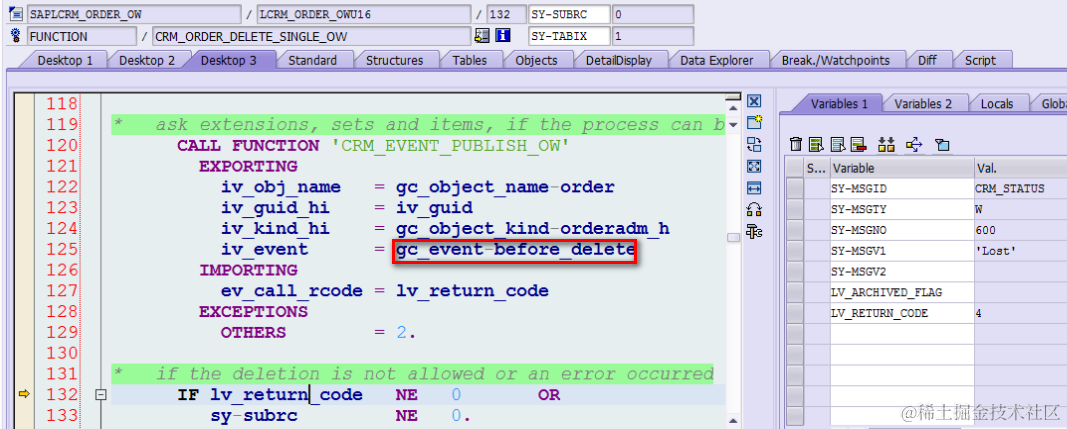The height and width of the screenshot is (429, 1067).
Task: Select the Desktop 3 tab
Action: (x=228, y=61)
